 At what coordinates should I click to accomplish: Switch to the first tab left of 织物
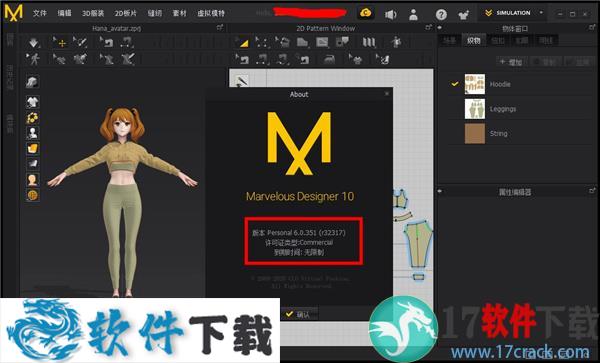(450, 41)
